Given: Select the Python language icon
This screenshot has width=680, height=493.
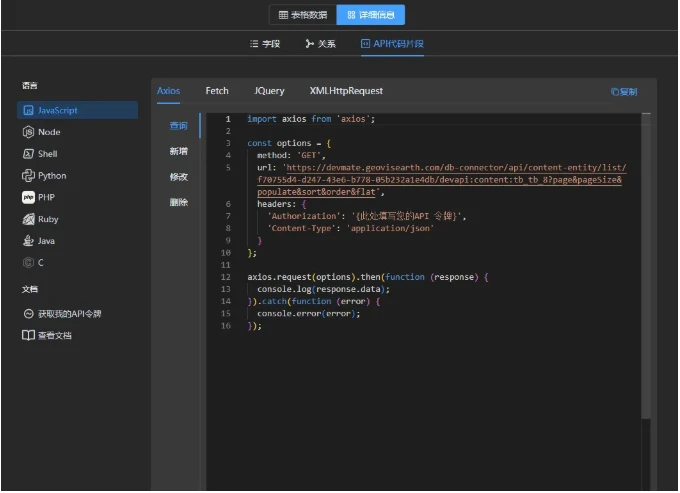Looking at the screenshot, I should [29, 176].
